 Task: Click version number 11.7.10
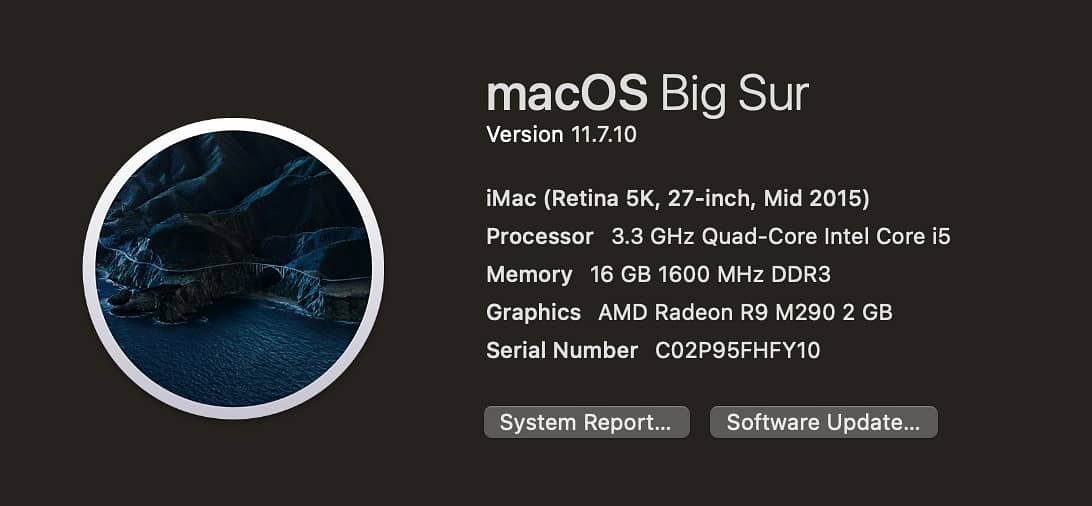(x=603, y=134)
